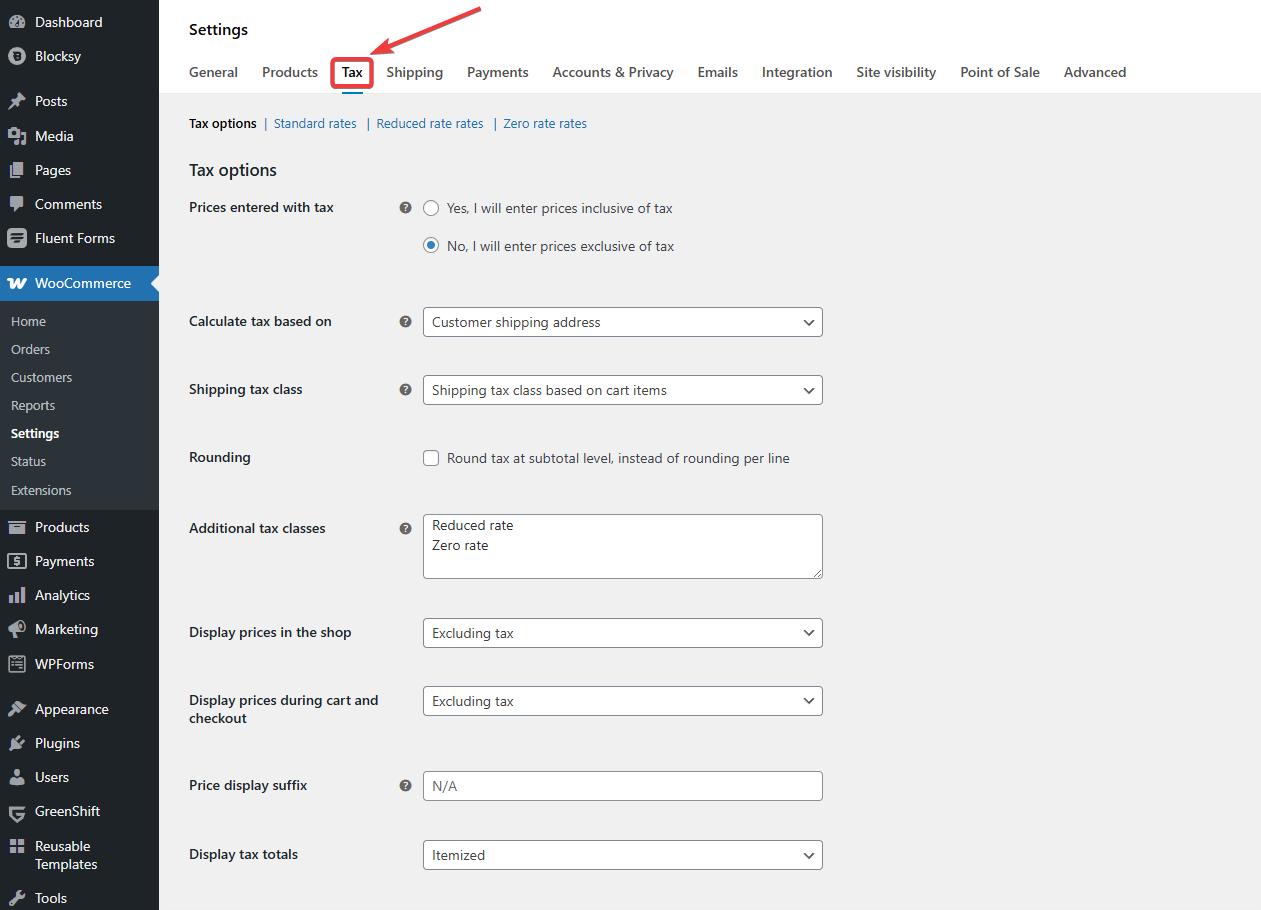Click the Price display suffix input field
Screen dimensions: 1261x910
(622, 786)
